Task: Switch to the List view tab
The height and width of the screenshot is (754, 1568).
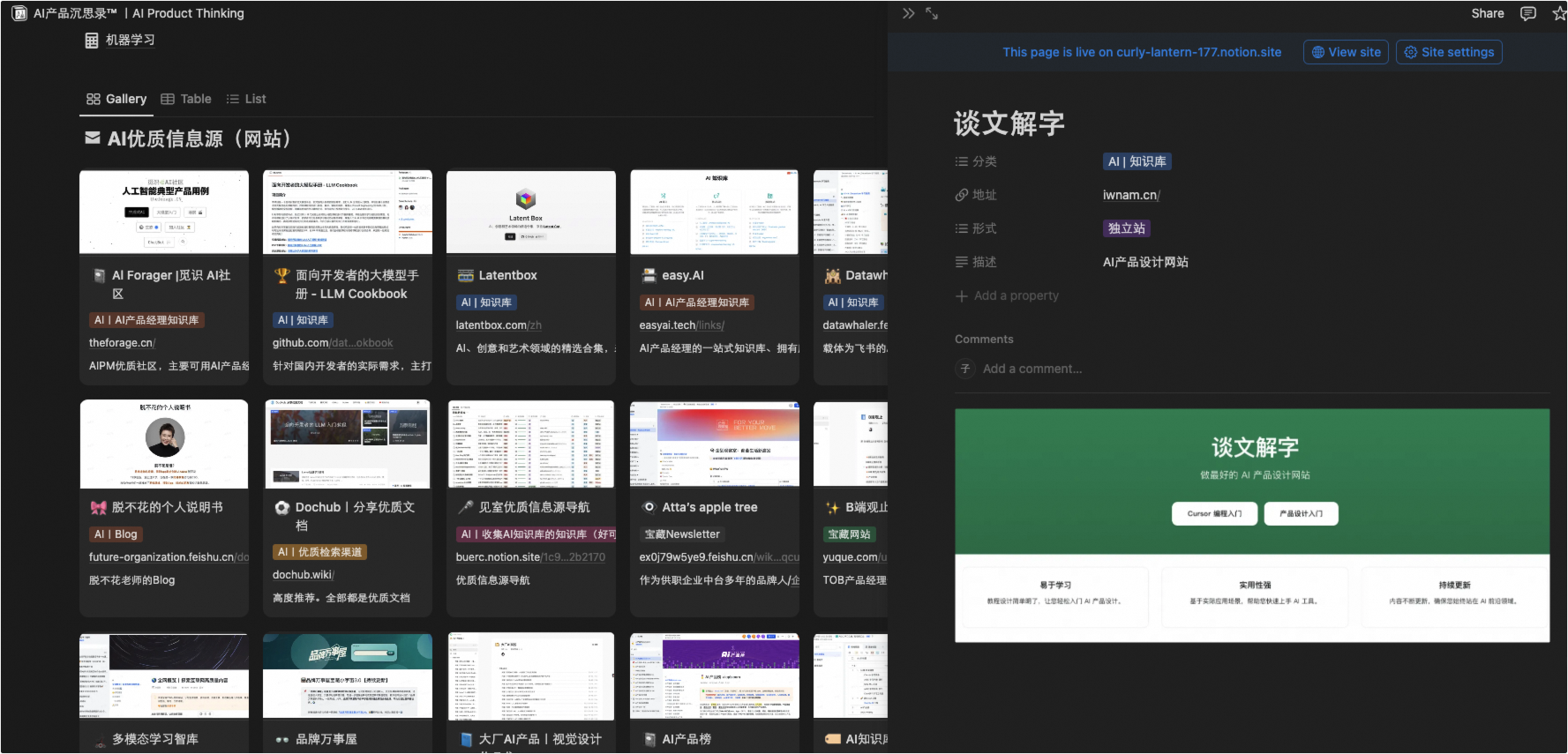Action: click(246, 99)
